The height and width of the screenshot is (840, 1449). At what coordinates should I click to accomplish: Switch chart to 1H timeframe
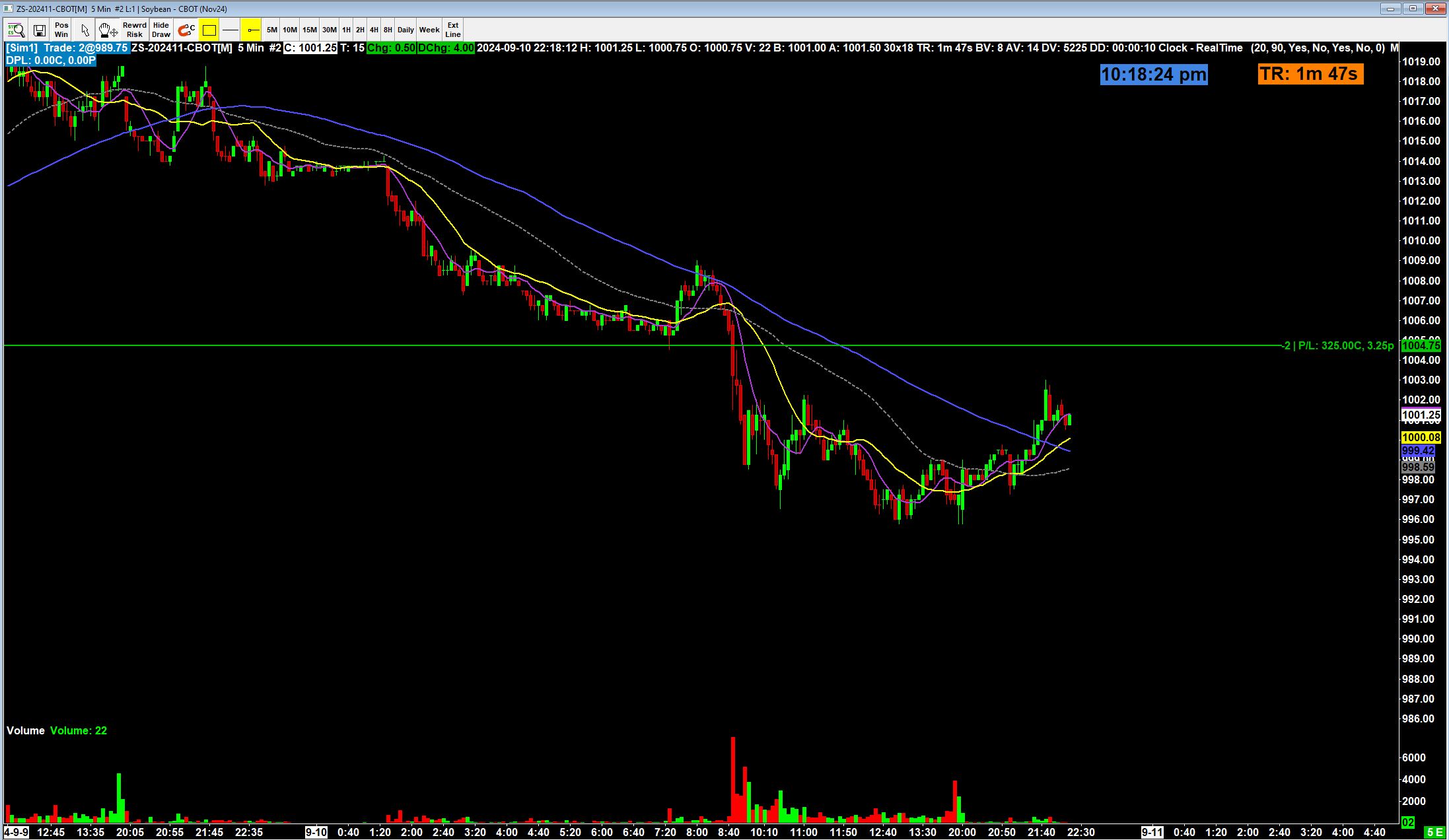pos(346,30)
